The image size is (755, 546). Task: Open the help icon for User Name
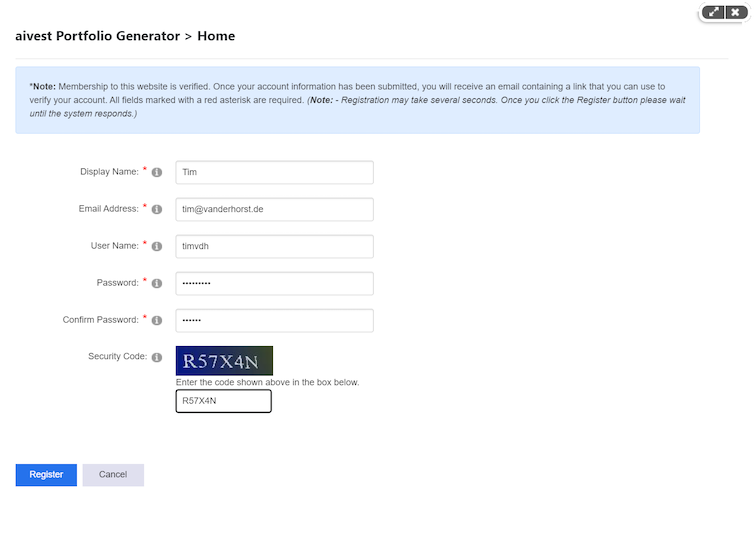pos(157,247)
